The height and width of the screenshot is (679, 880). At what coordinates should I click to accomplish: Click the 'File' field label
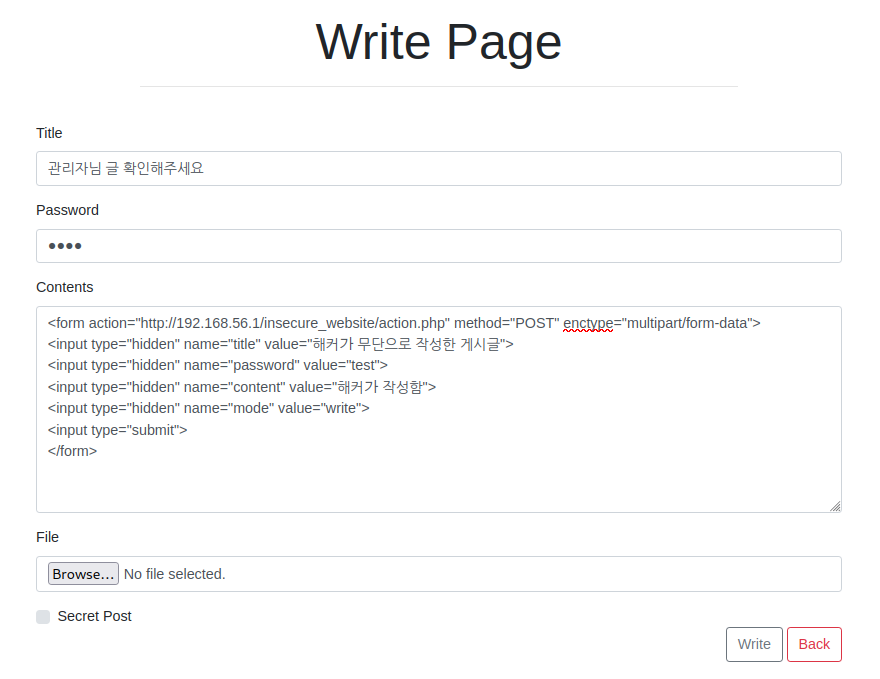pyautogui.click(x=48, y=537)
